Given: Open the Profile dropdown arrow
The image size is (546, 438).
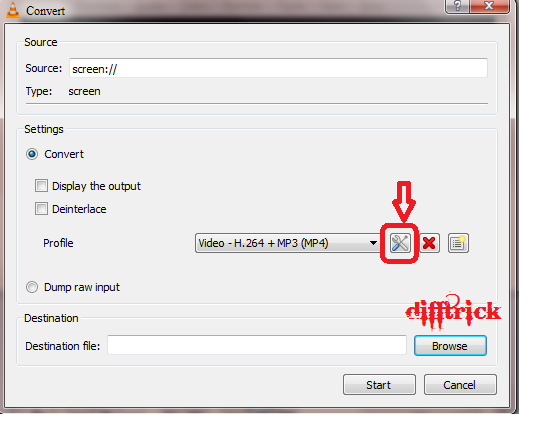Looking at the screenshot, I should click(373, 243).
